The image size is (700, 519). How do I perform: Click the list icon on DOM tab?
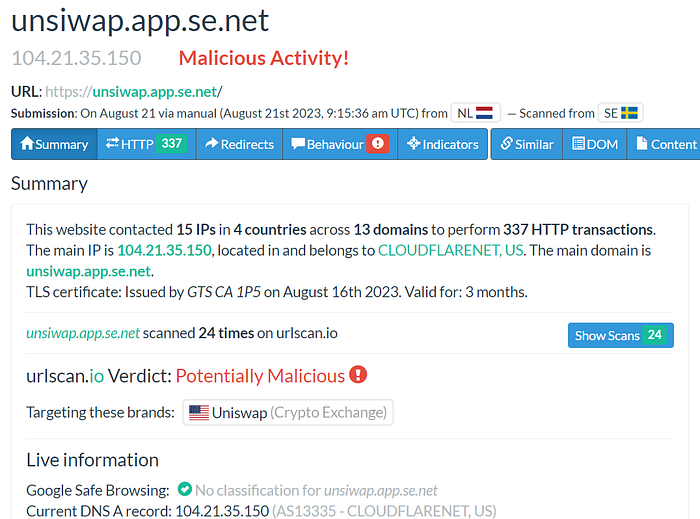tap(579, 143)
